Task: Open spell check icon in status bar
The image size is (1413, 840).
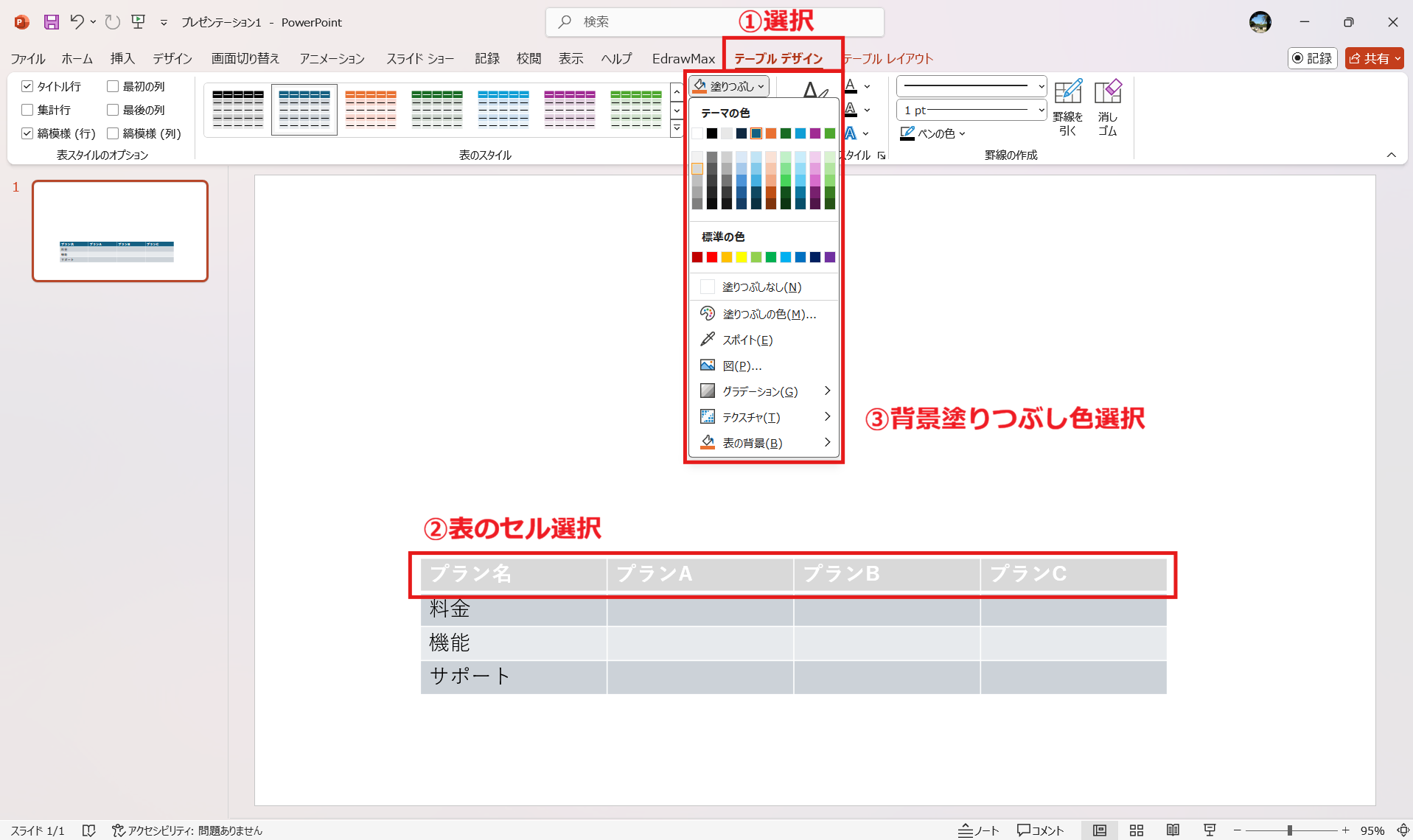Action: pyautogui.click(x=88, y=830)
